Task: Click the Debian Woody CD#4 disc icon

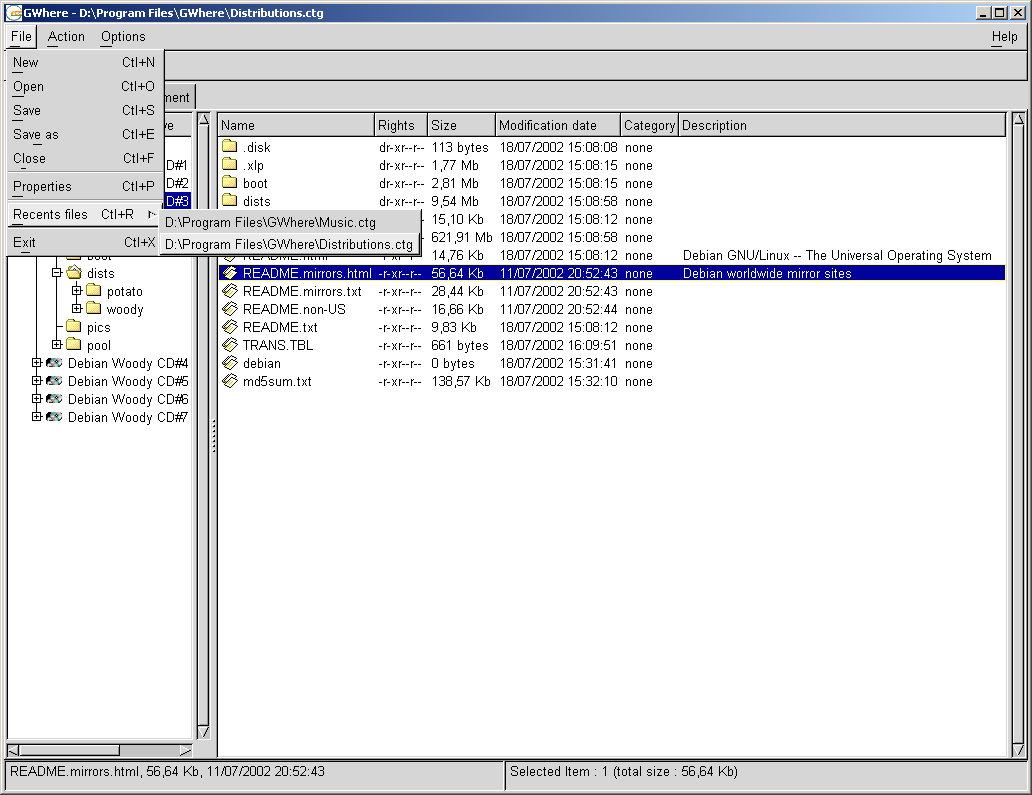Action: 54,363
